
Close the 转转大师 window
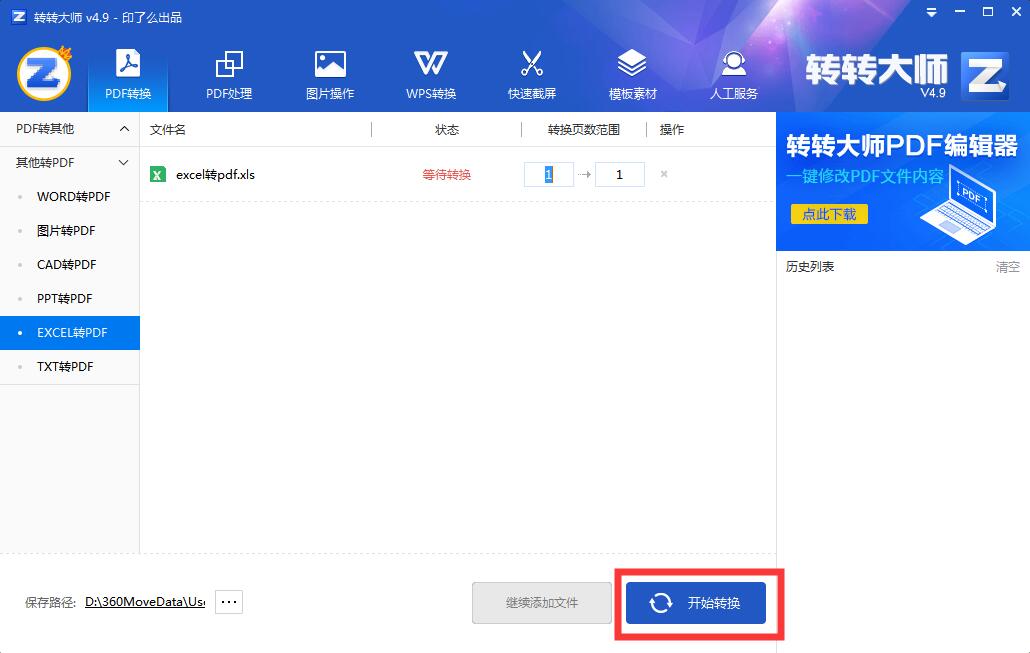pos(1016,12)
